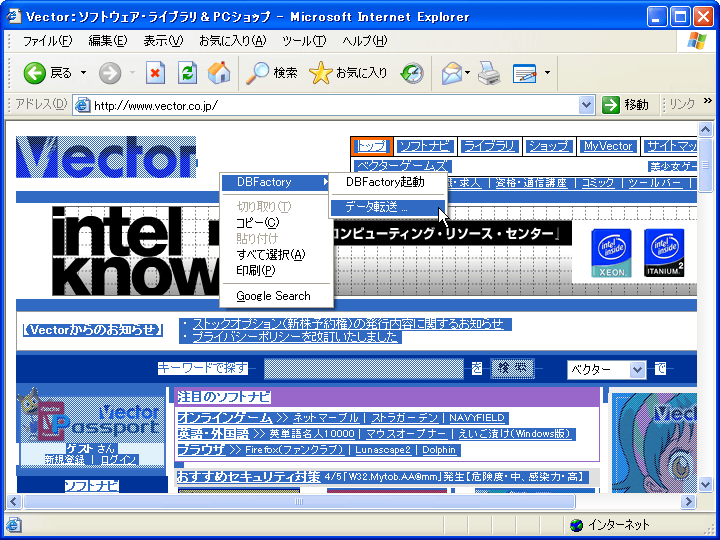Click the オンラインゲーム link
The height and width of the screenshot is (540, 720).
(x=225, y=418)
